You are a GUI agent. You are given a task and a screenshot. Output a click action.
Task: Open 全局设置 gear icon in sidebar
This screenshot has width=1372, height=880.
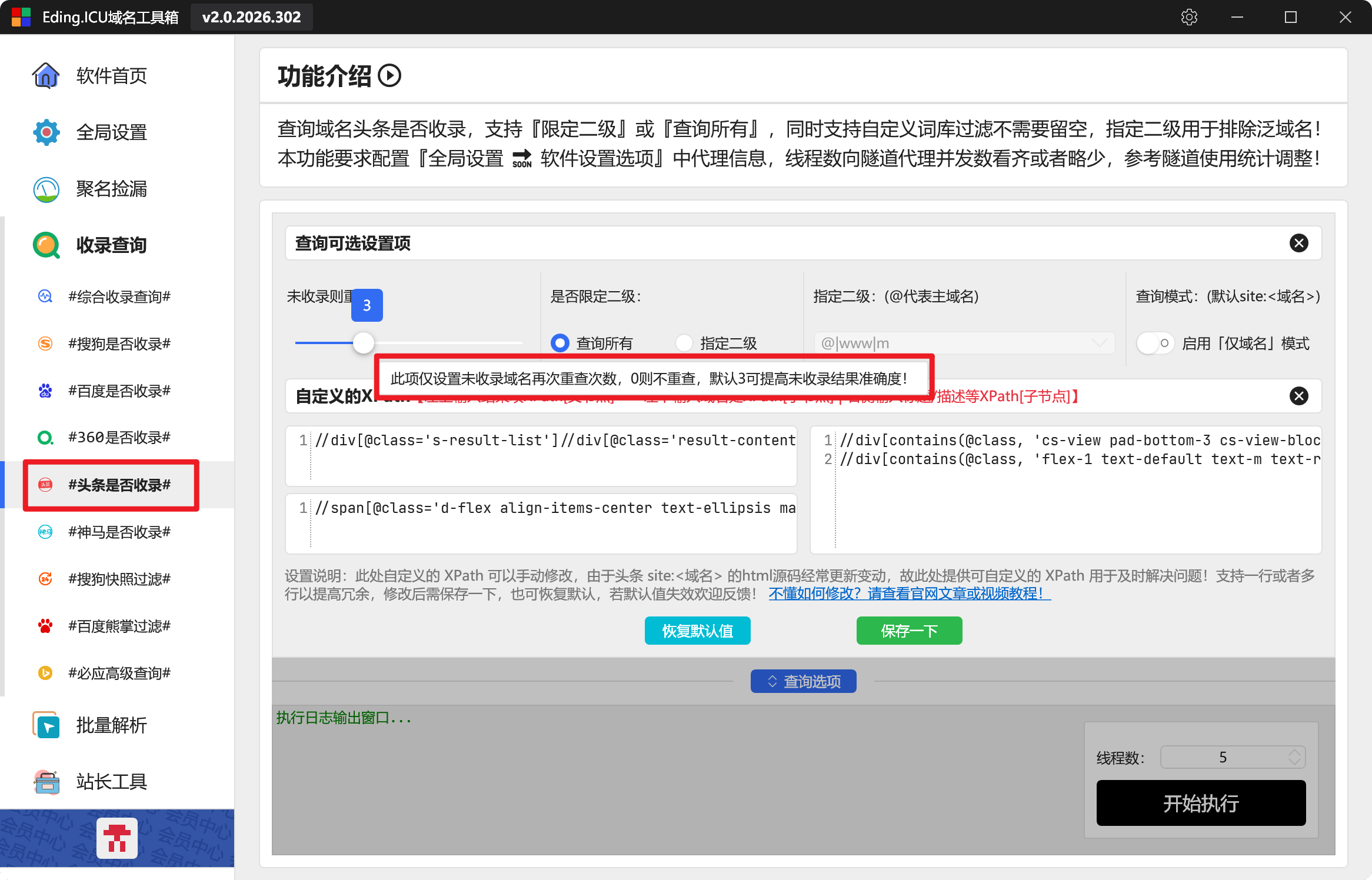tap(46, 132)
